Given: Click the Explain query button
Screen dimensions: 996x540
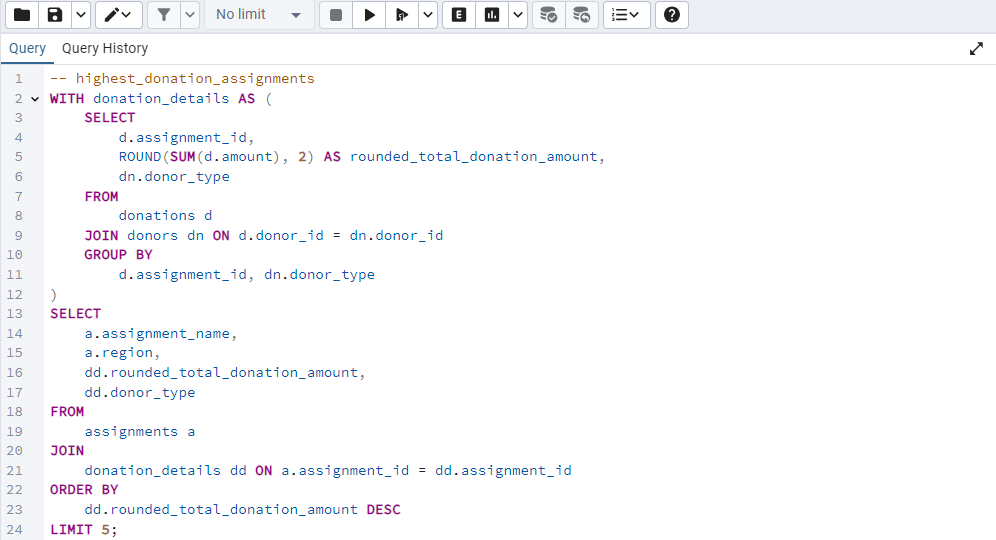Looking at the screenshot, I should click(459, 15).
